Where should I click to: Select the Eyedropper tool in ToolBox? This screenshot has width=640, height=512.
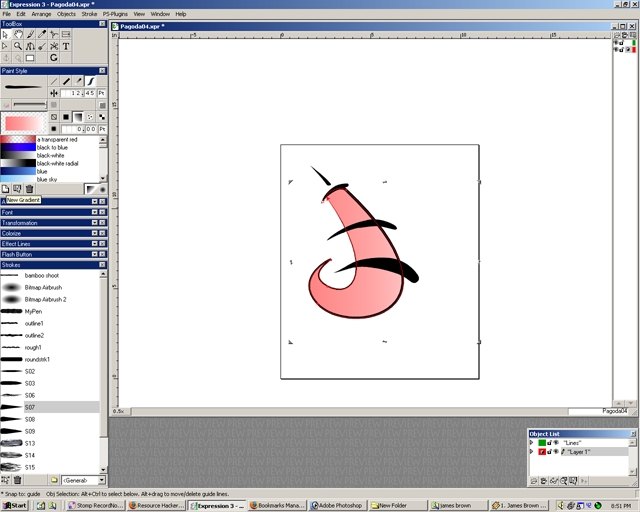pyautogui.click(x=42, y=35)
